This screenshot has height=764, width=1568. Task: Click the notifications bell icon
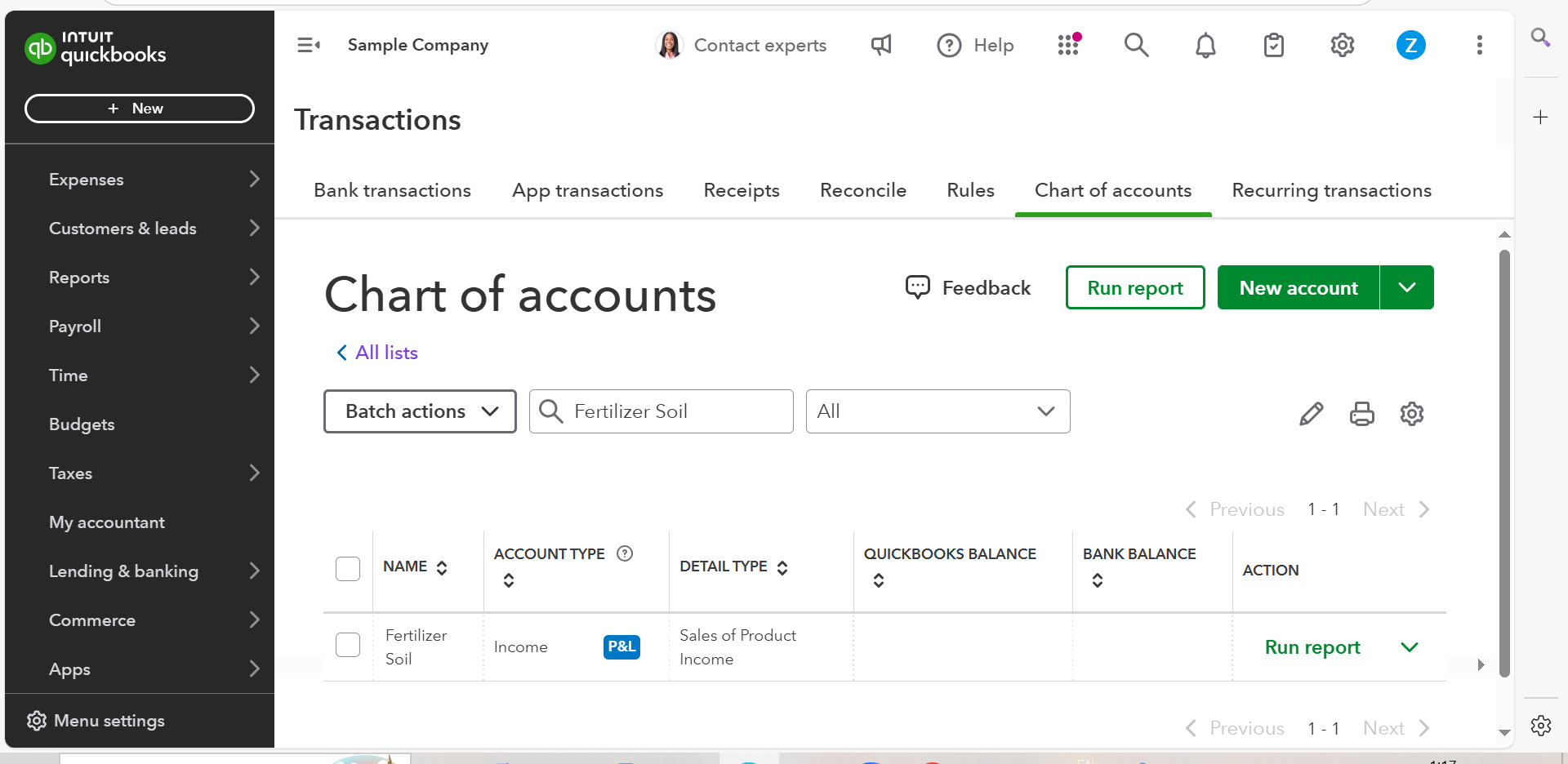[1205, 45]
